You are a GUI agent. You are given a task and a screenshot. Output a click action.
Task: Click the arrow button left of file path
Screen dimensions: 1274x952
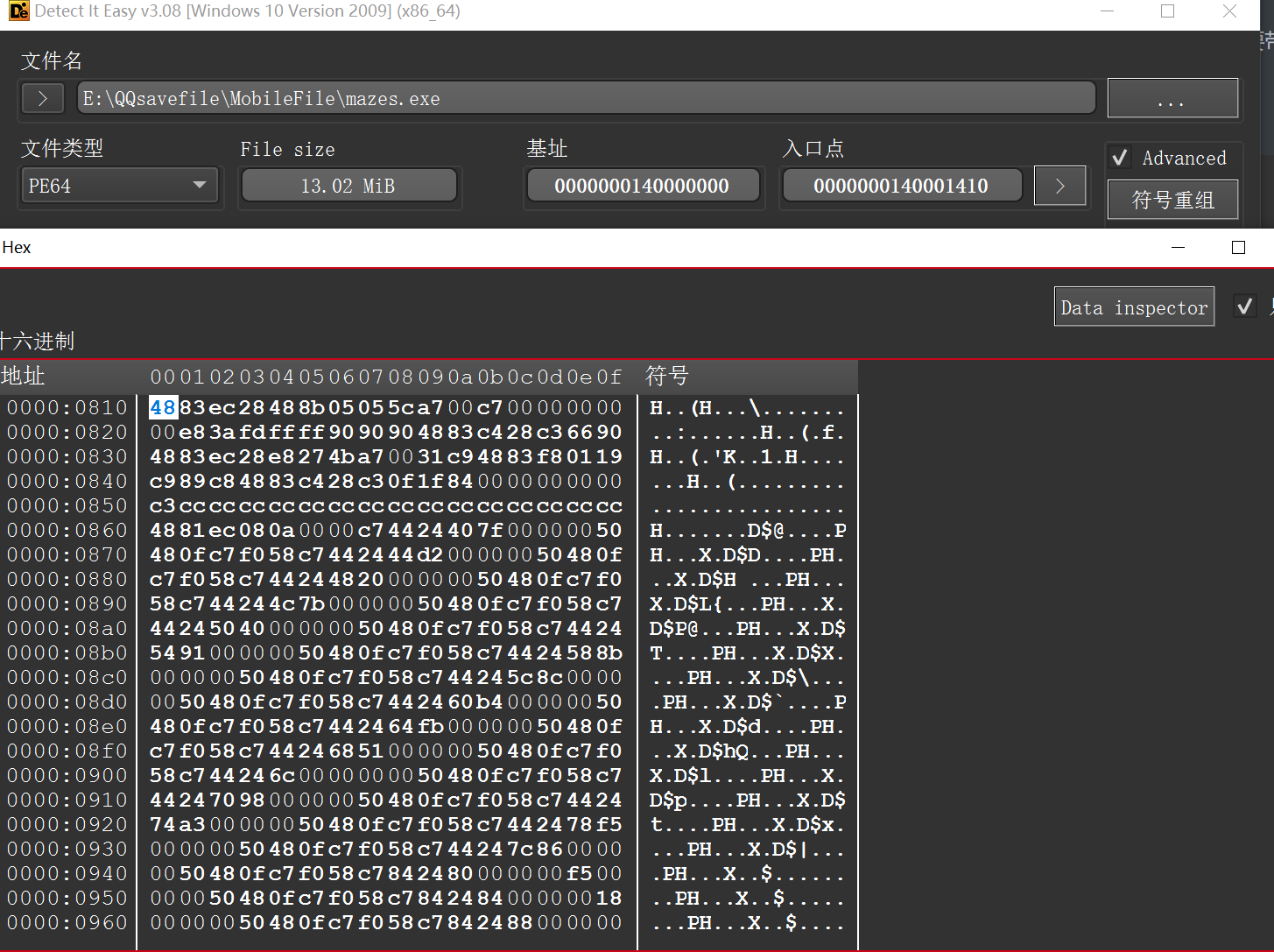(43, 98)
